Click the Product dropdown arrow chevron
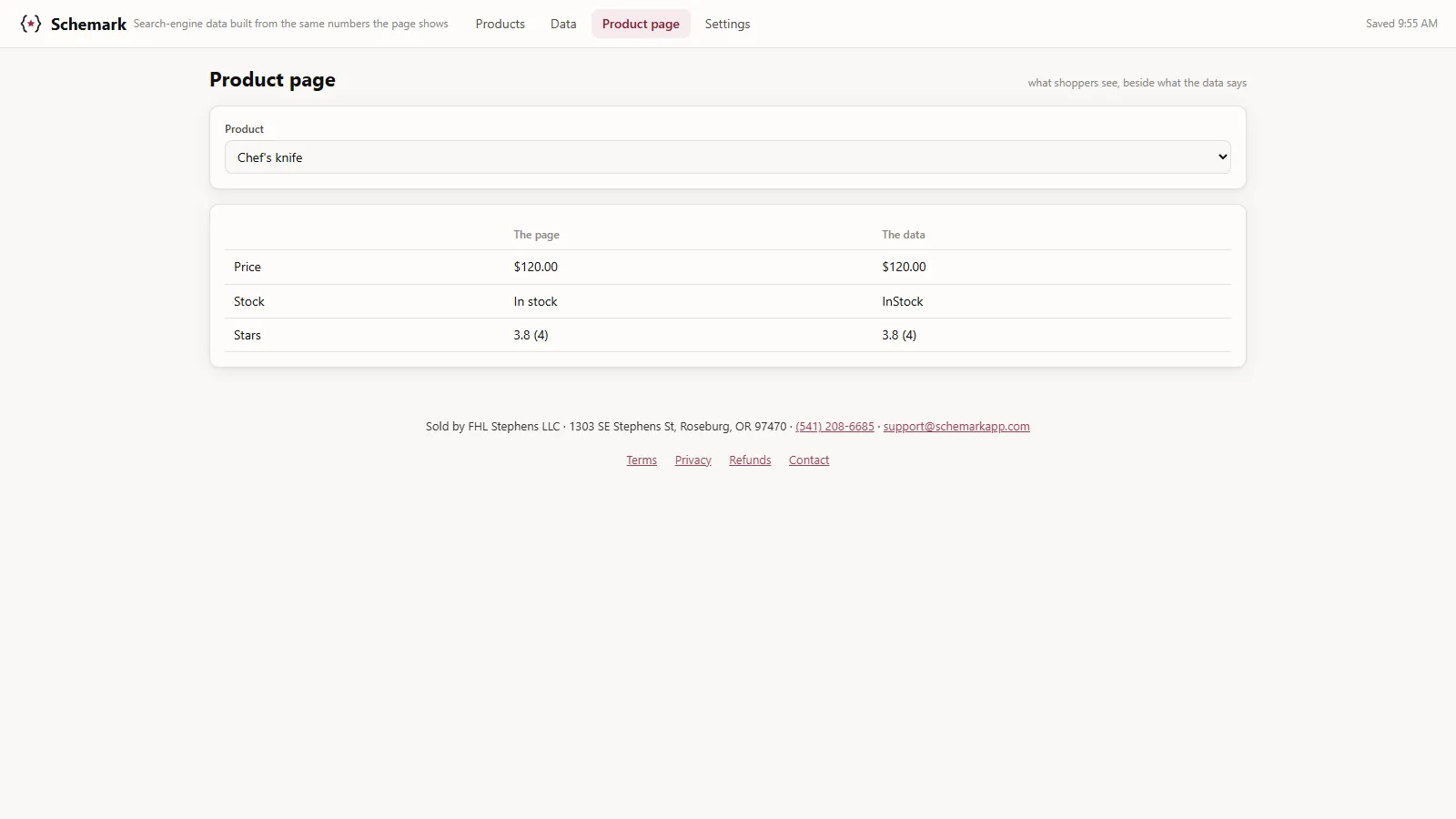1456x819 pixels. coord(1223,157)
